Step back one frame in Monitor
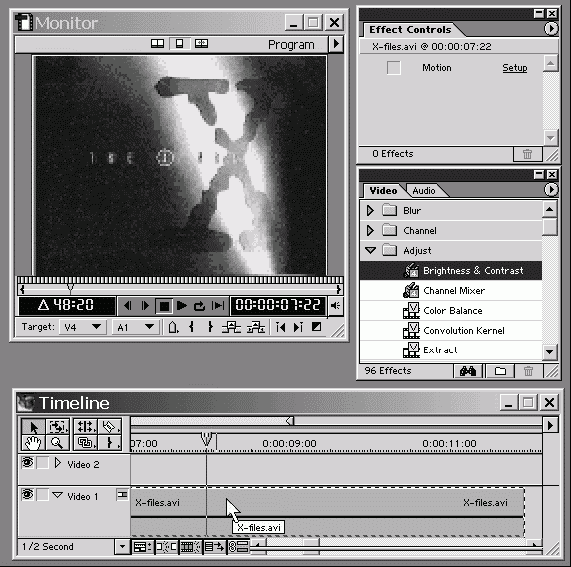This screenshot has width=571, height=567. [127, 306]
